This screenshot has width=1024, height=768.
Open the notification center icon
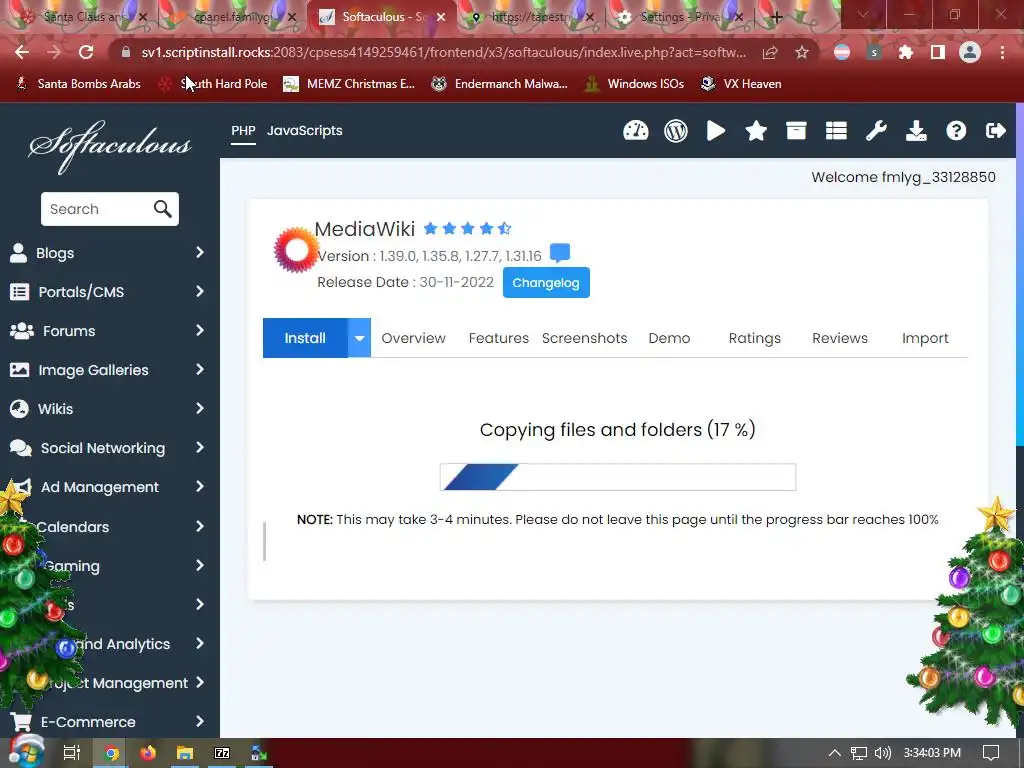991,753
